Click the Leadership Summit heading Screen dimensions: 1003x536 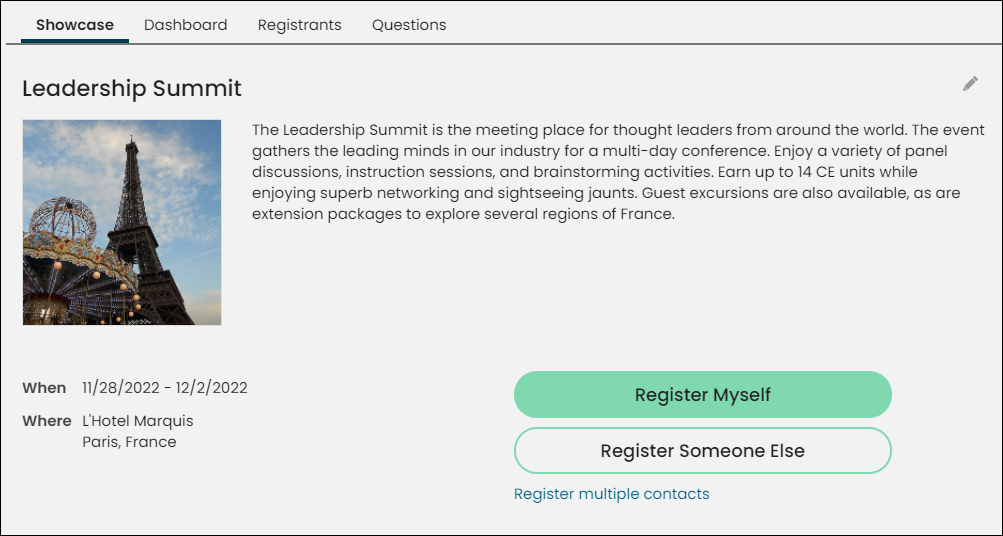point(132,88)
